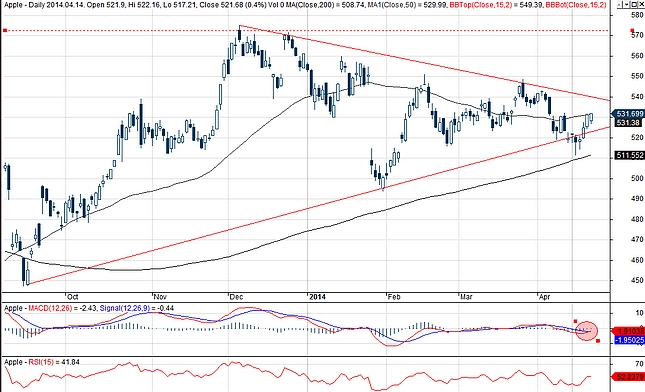Maximize the chart pane

[x=634, y=5]
